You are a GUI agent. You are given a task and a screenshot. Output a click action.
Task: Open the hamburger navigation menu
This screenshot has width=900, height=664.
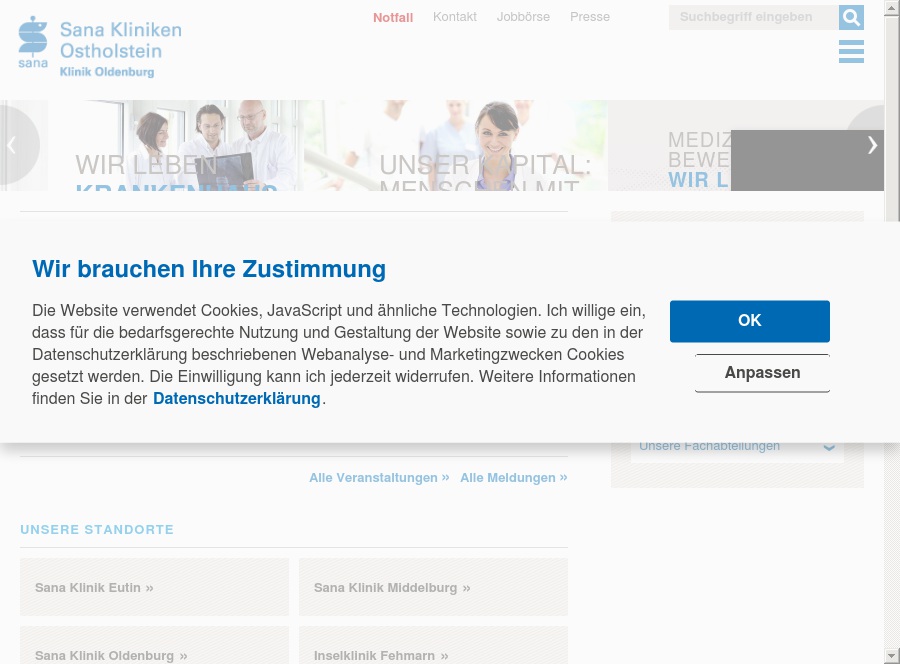tap(851, 51)
